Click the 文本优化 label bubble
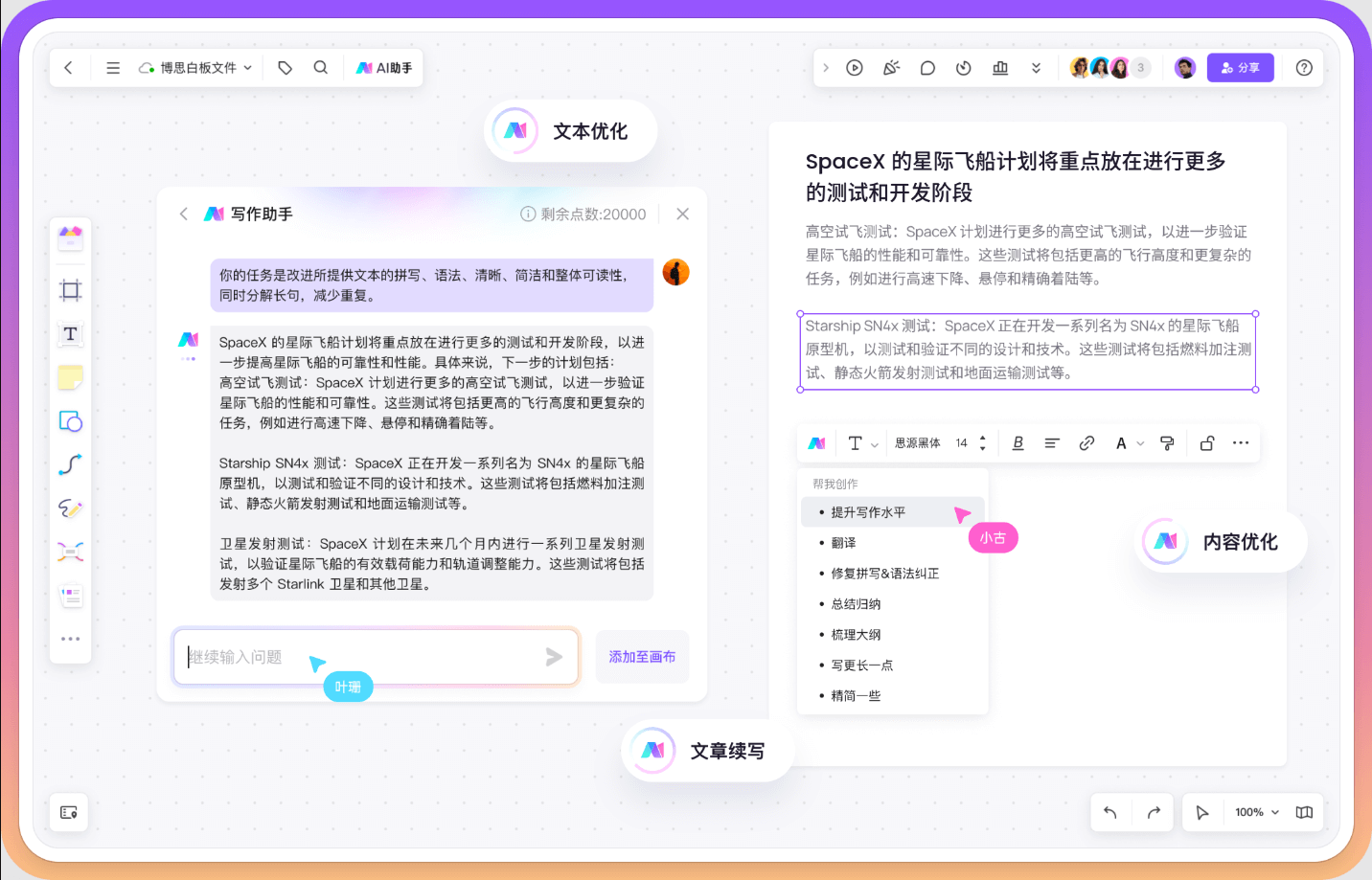This screenshot has height=880, width=1372. click(571, 131)
